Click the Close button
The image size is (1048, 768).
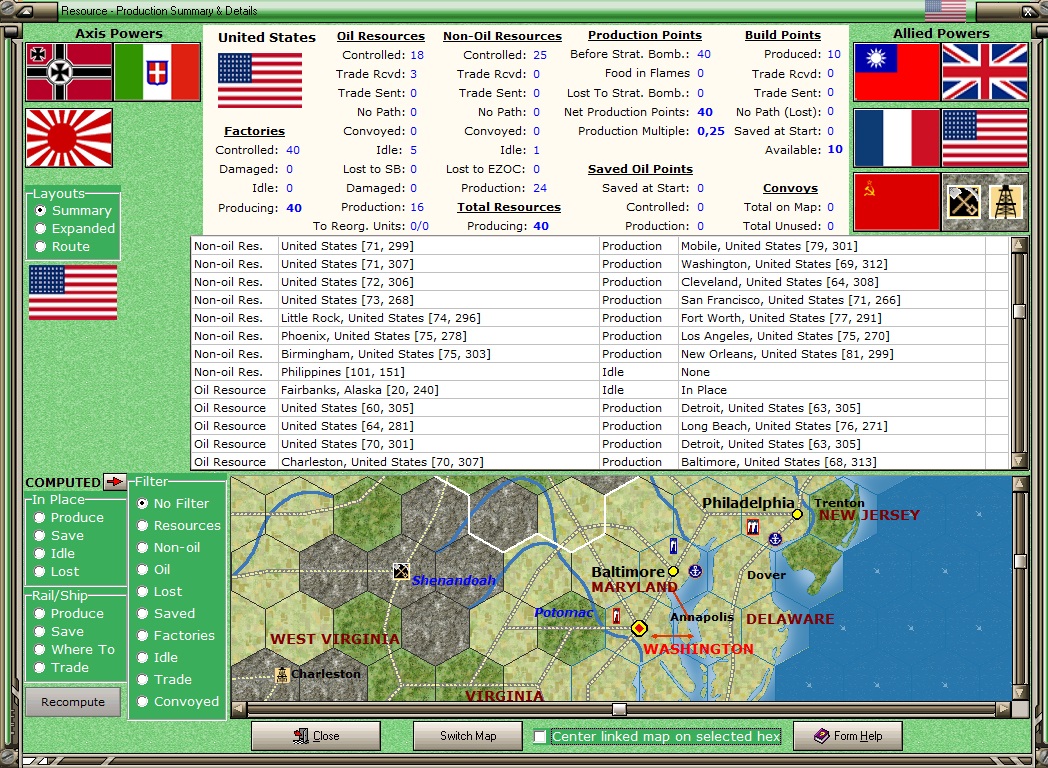click(x=316, y=736)
